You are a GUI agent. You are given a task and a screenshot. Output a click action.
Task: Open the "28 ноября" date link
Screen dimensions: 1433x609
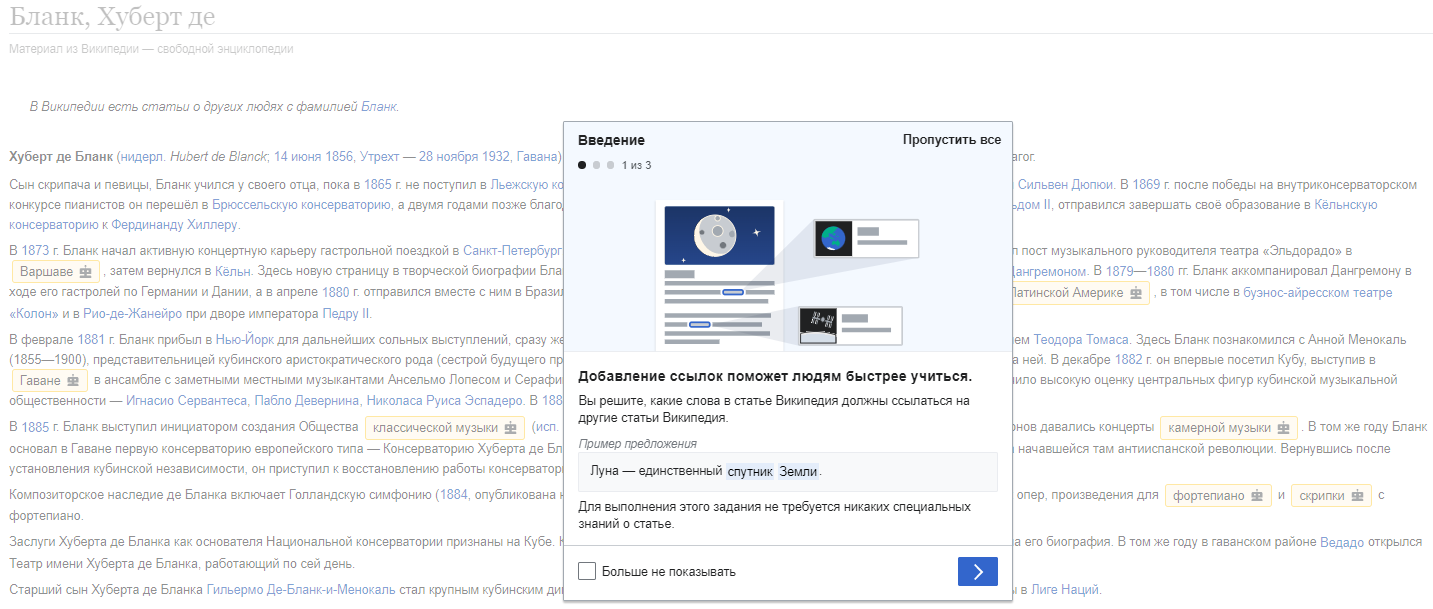point(448,156)
